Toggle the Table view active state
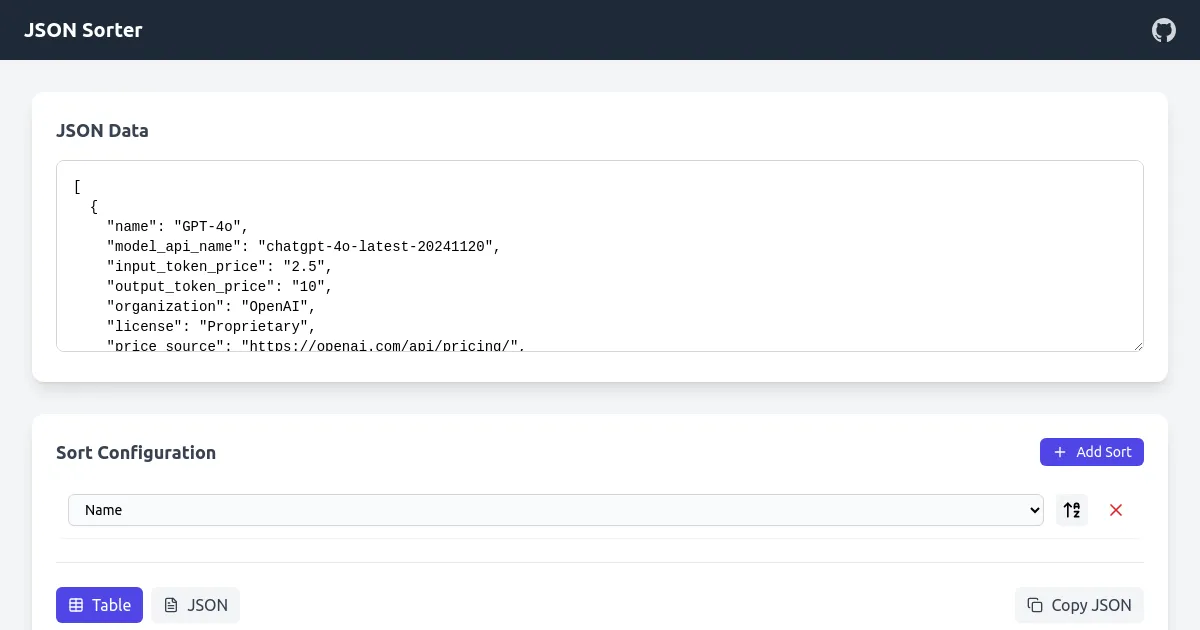Image resolution: width=1200 pixels, height=630 pixels. point(99,605)
